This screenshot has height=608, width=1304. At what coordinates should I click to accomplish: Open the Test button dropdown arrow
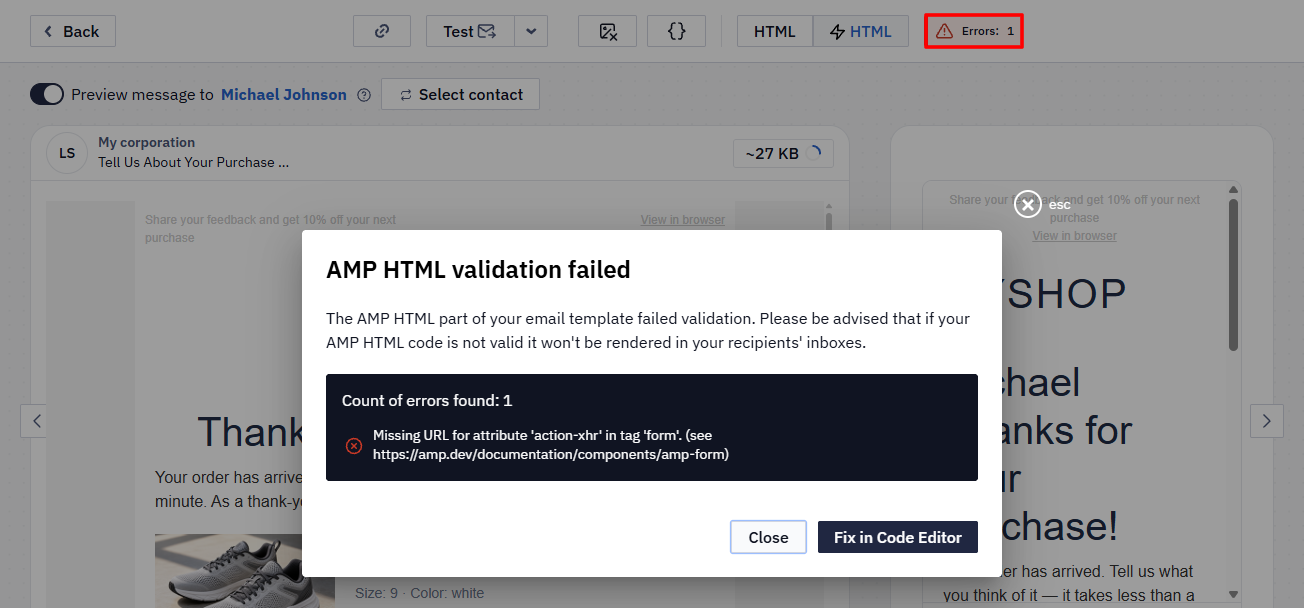click(x=531, y=31)
